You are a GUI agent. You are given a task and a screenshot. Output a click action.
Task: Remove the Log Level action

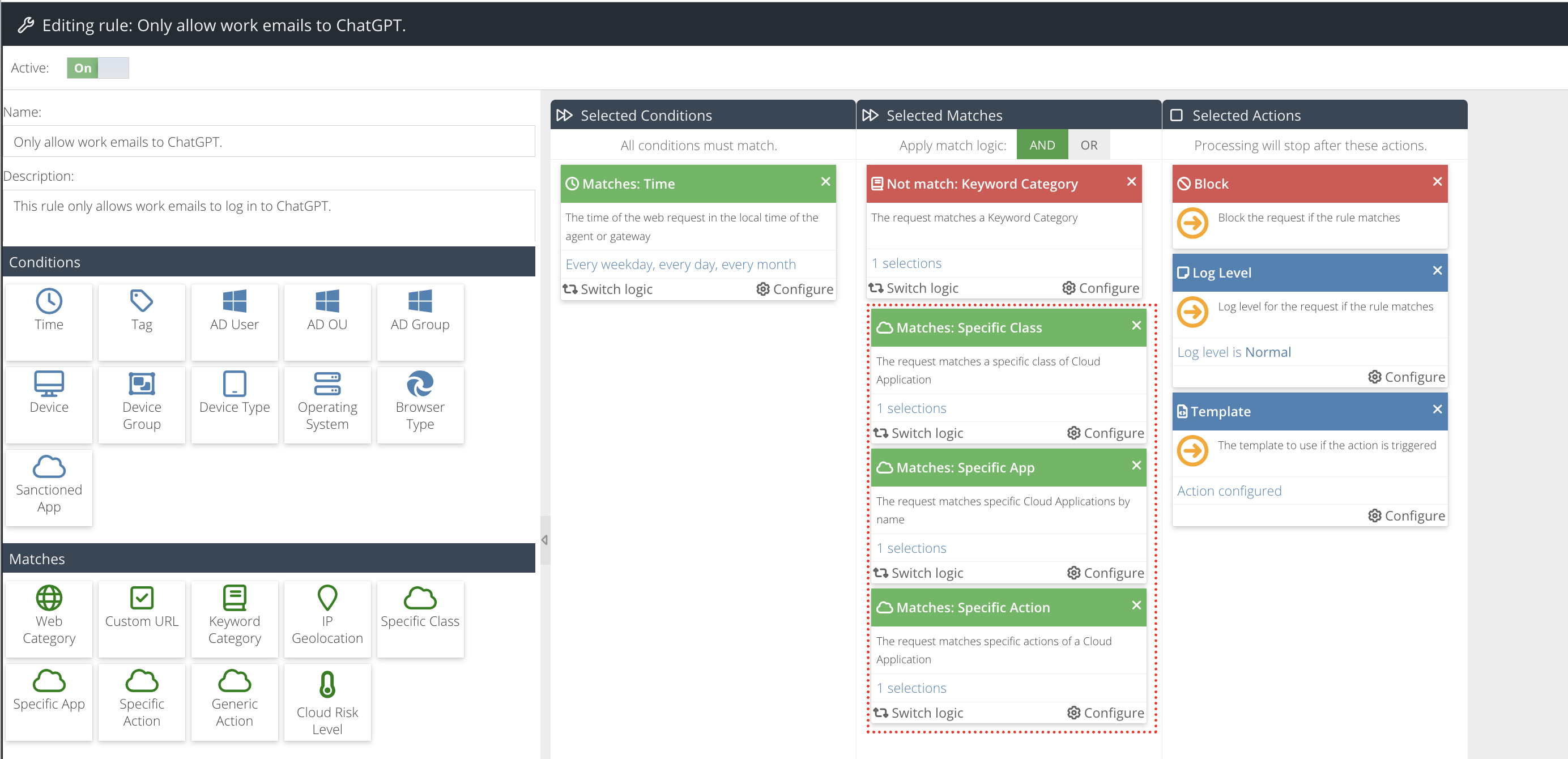pos(1438,270)
